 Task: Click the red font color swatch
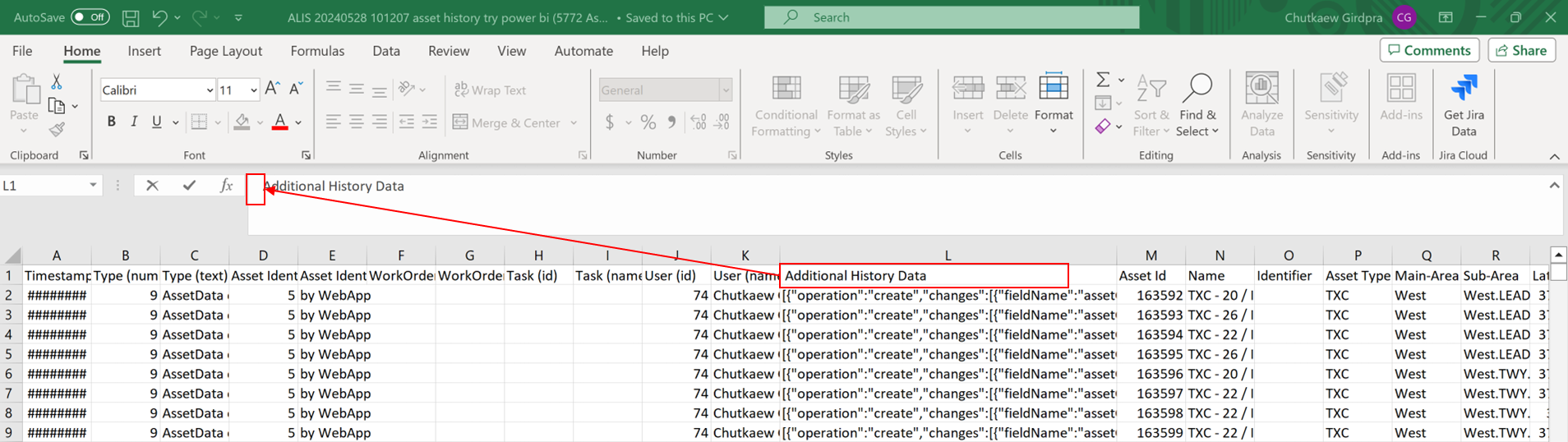280,122
